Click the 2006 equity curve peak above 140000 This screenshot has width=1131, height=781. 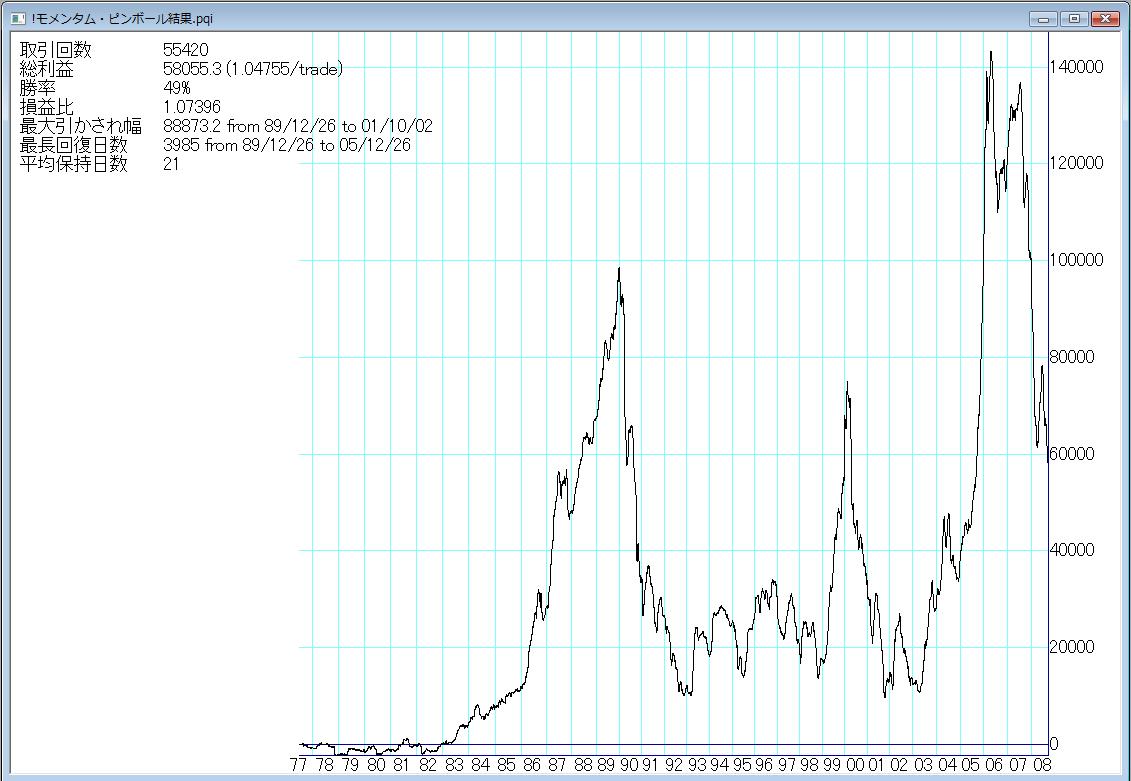click(x=990, y=53)
